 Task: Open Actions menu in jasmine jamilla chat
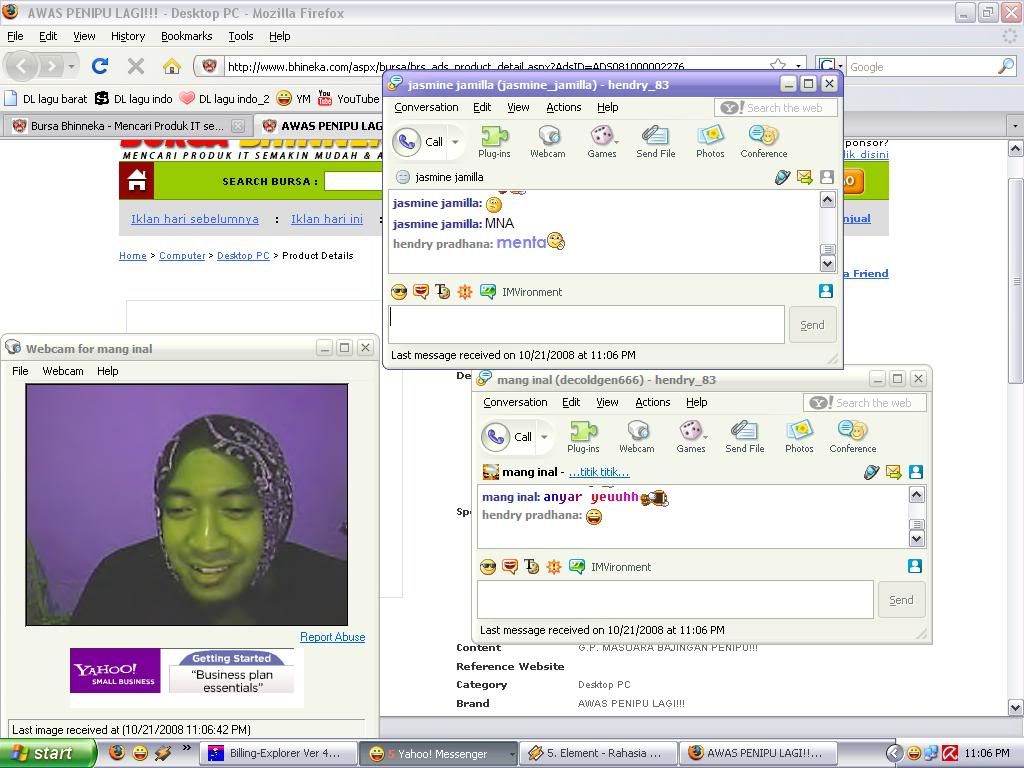click(x=564, y=107)
